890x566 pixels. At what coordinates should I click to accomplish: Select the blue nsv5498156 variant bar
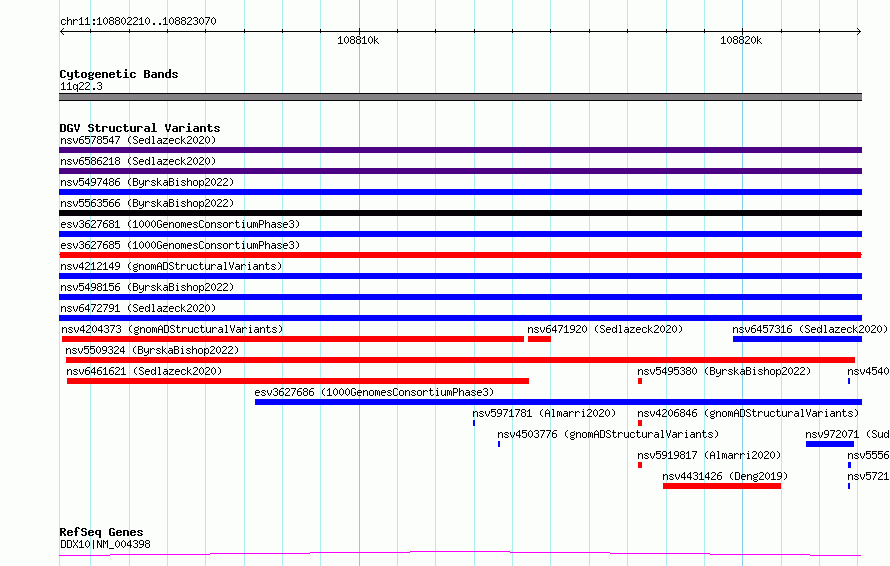click(x=460, y=297)
